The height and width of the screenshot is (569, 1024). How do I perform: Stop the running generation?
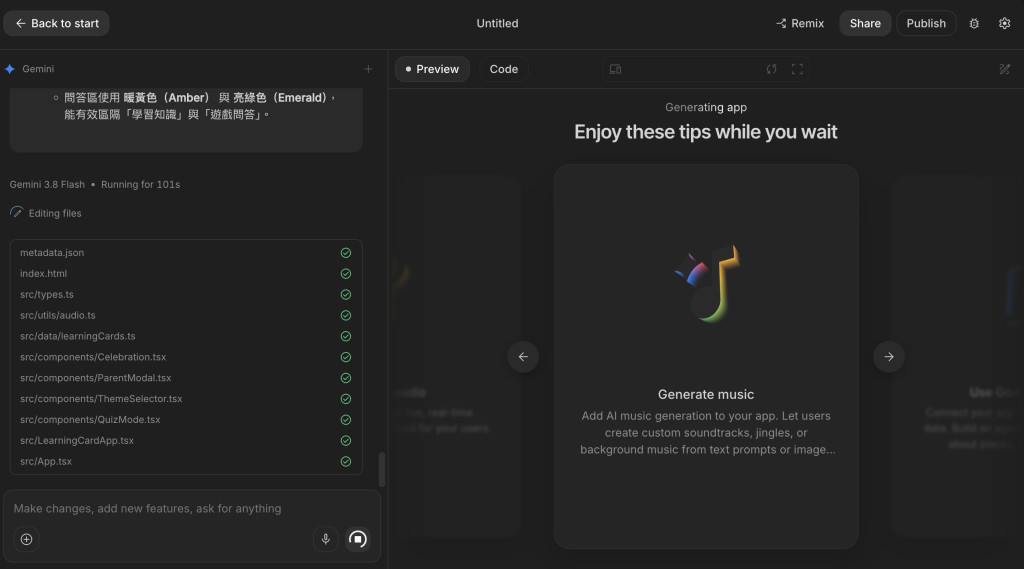(357, 540)
